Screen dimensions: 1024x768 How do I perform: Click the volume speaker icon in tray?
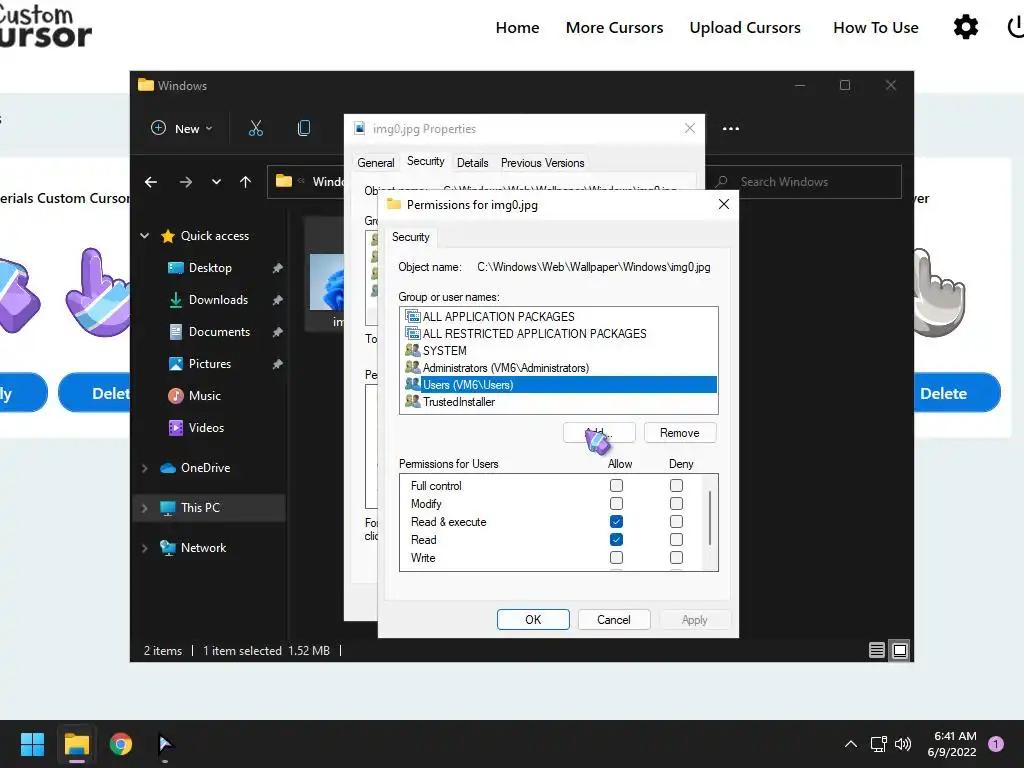click(903, 744)
